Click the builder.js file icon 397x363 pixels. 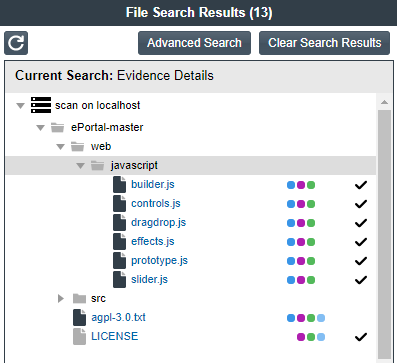[119, 185]
